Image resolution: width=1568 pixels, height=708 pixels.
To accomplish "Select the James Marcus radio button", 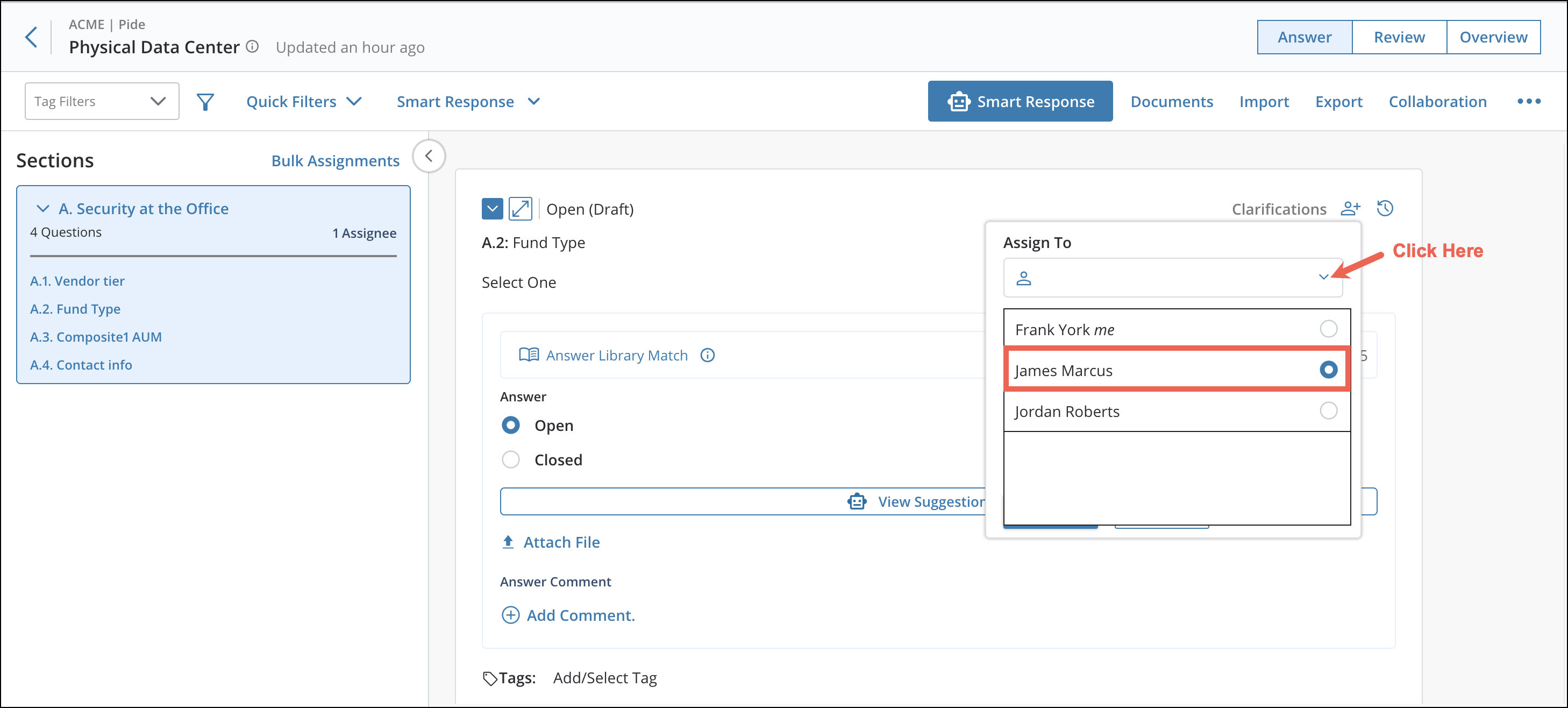I will (x=1328, y=370).
